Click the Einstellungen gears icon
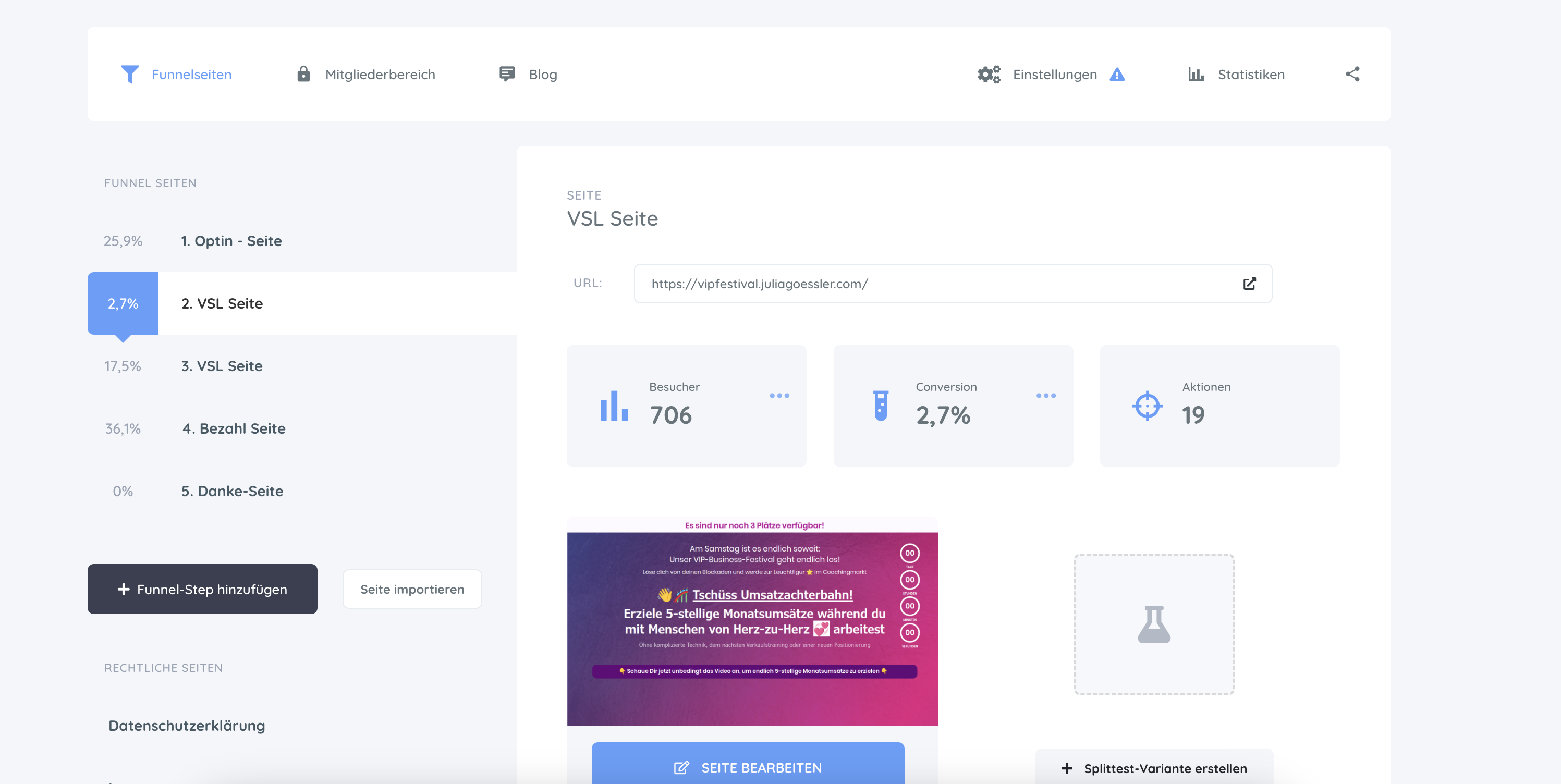This screenshot has width=1561, height=784. point(989,74)
